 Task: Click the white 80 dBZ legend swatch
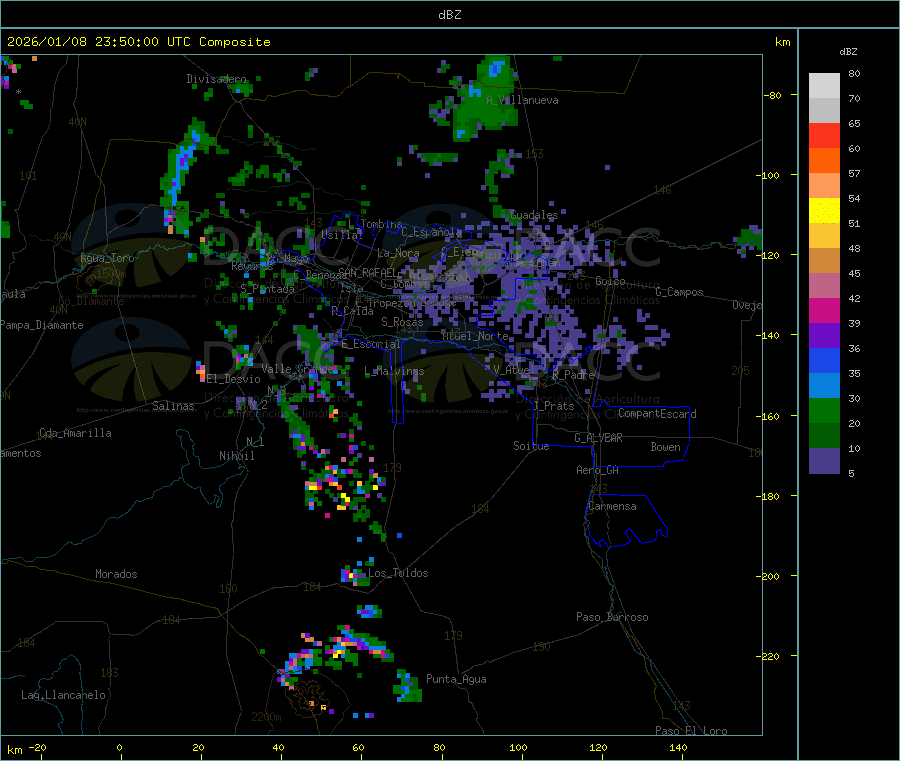click(x=824, y=86)
